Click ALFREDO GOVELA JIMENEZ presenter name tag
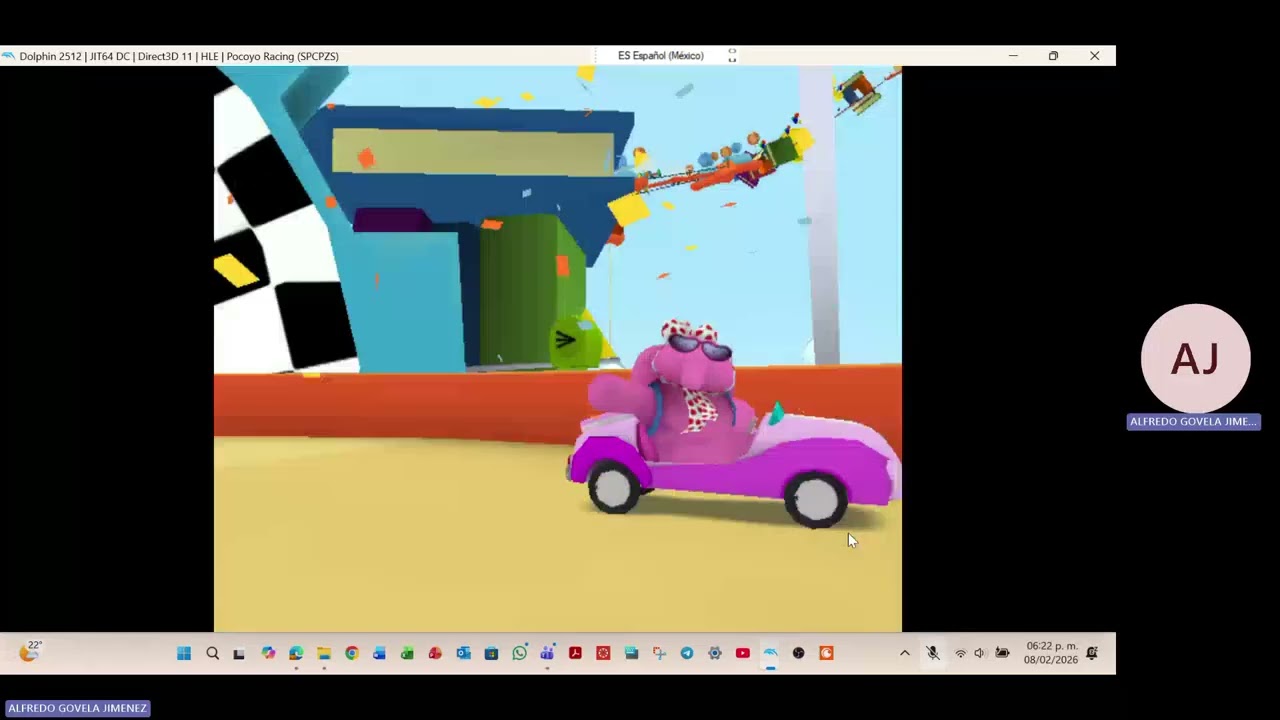 pyautogui.click(x=77, y=708)
